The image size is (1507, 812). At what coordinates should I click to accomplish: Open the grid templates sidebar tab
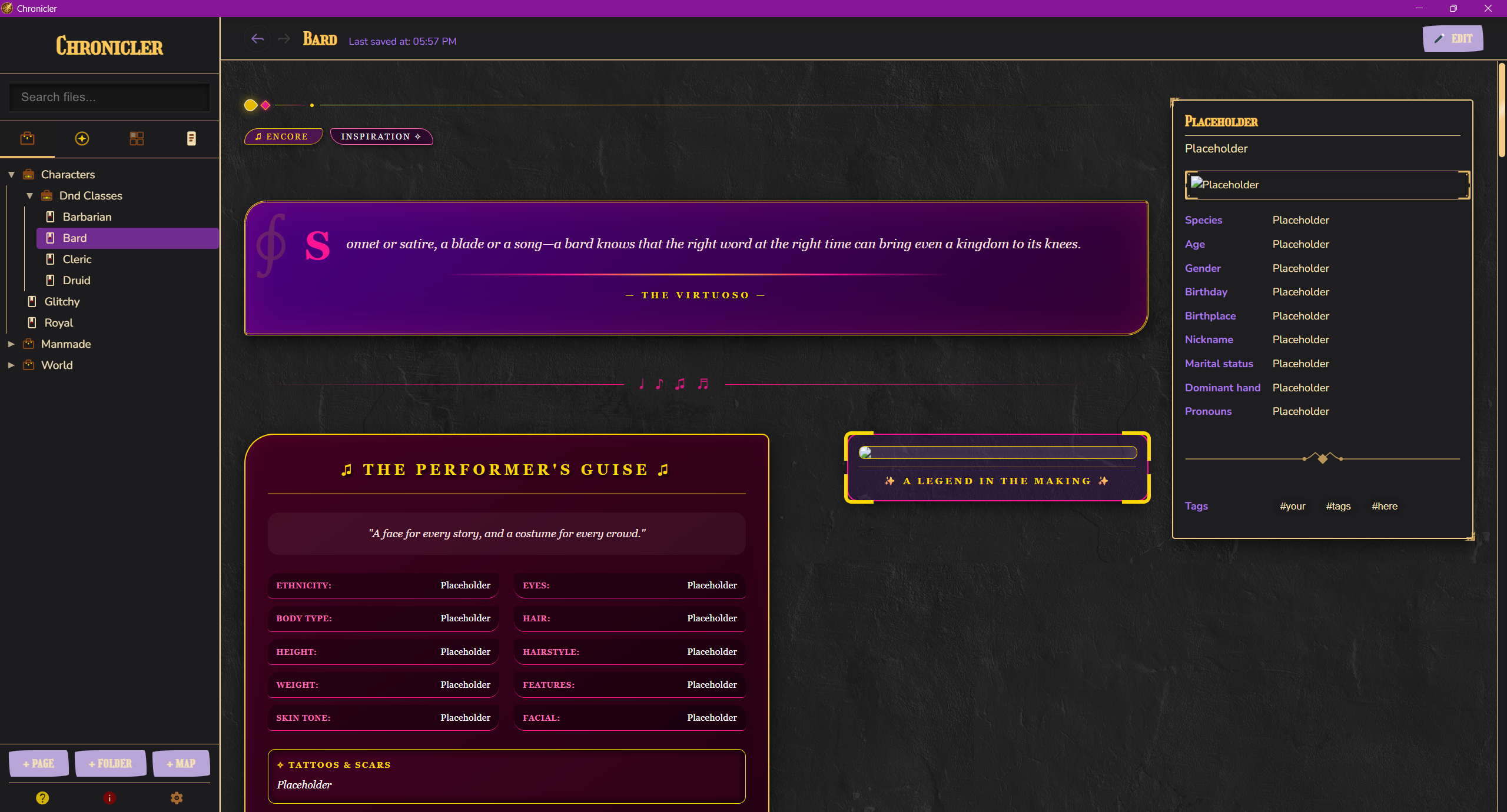[x=137, y=138]
